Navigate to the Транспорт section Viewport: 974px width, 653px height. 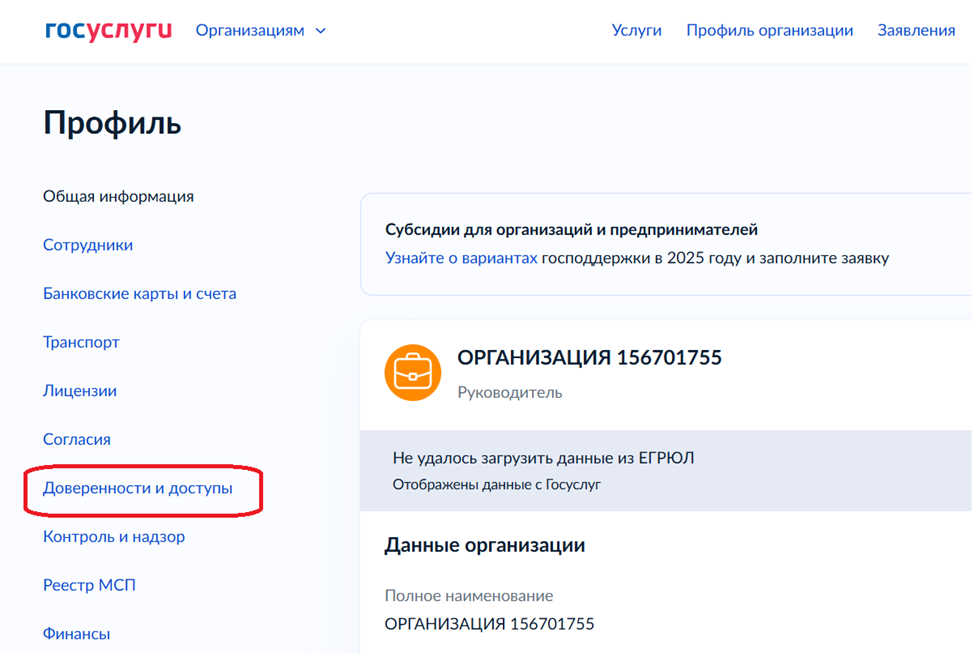(81, 342)
